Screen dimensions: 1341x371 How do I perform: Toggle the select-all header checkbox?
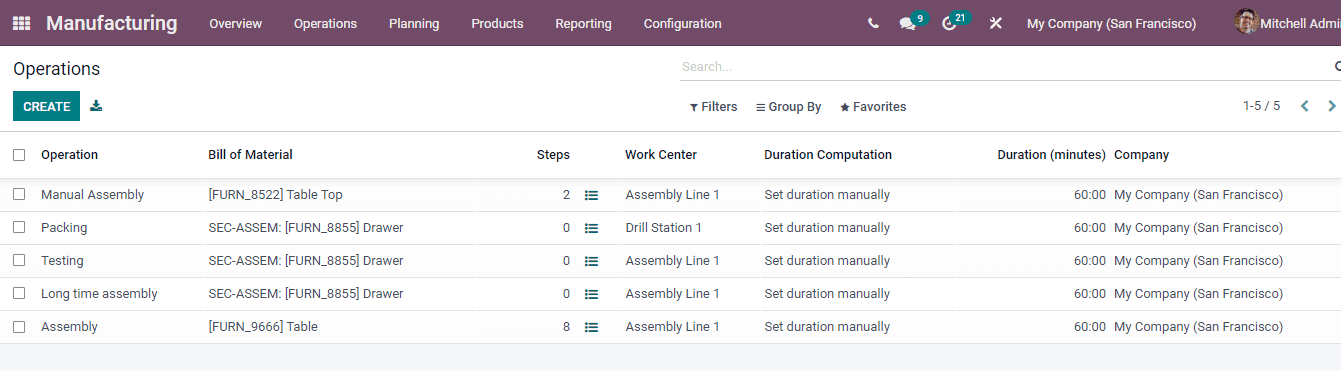click(19, 155)
